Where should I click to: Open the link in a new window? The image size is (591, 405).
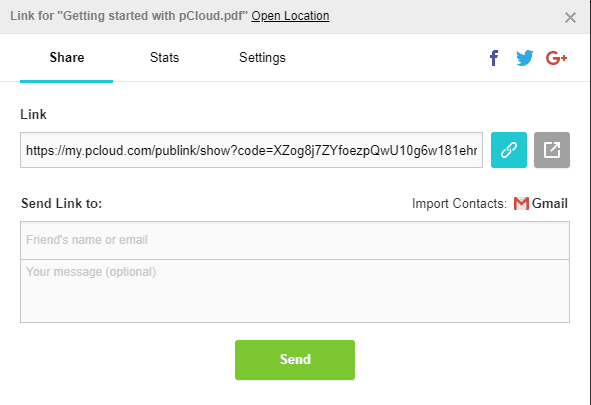tap(552, 150)
